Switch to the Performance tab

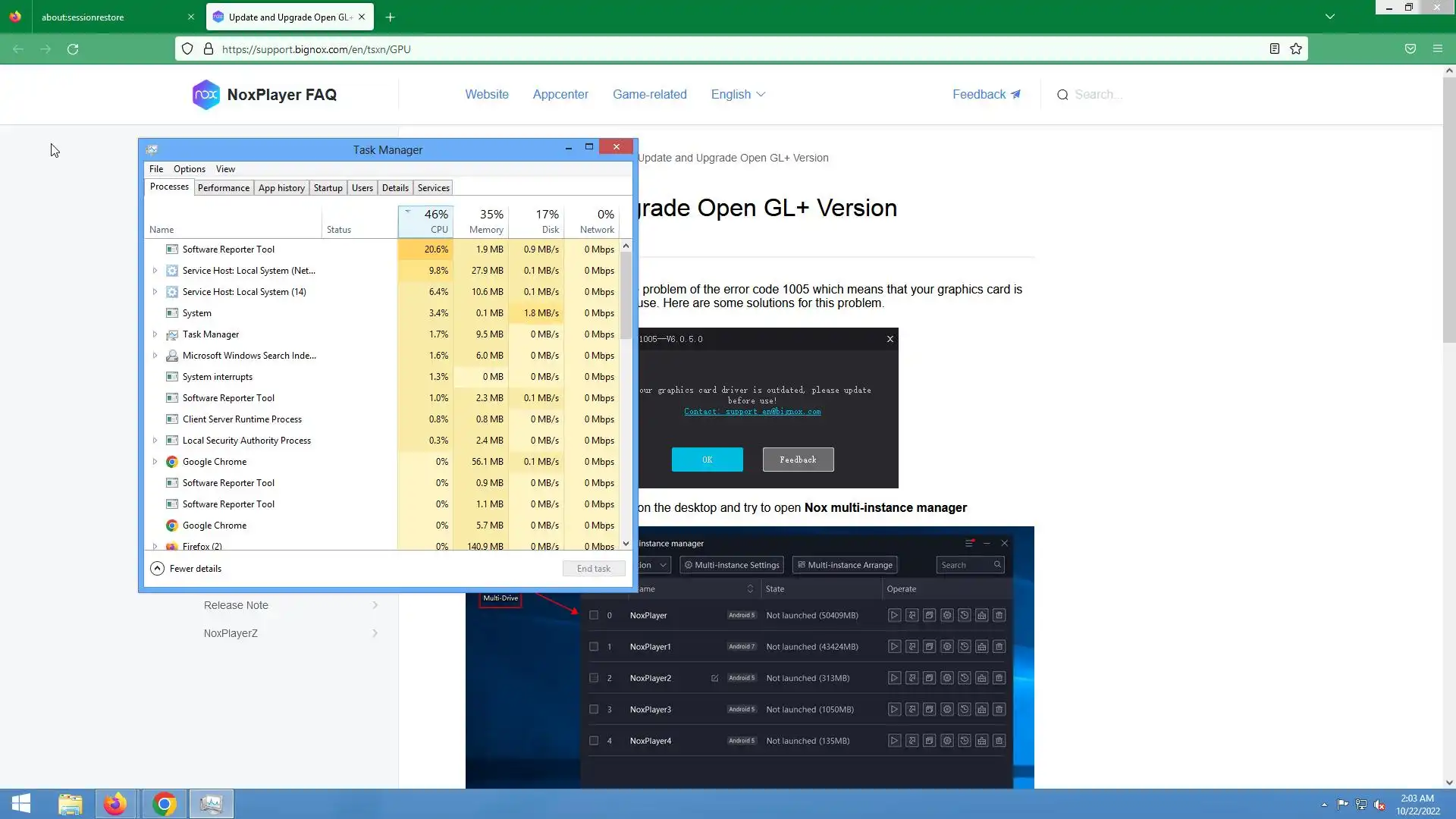point(223,188)
